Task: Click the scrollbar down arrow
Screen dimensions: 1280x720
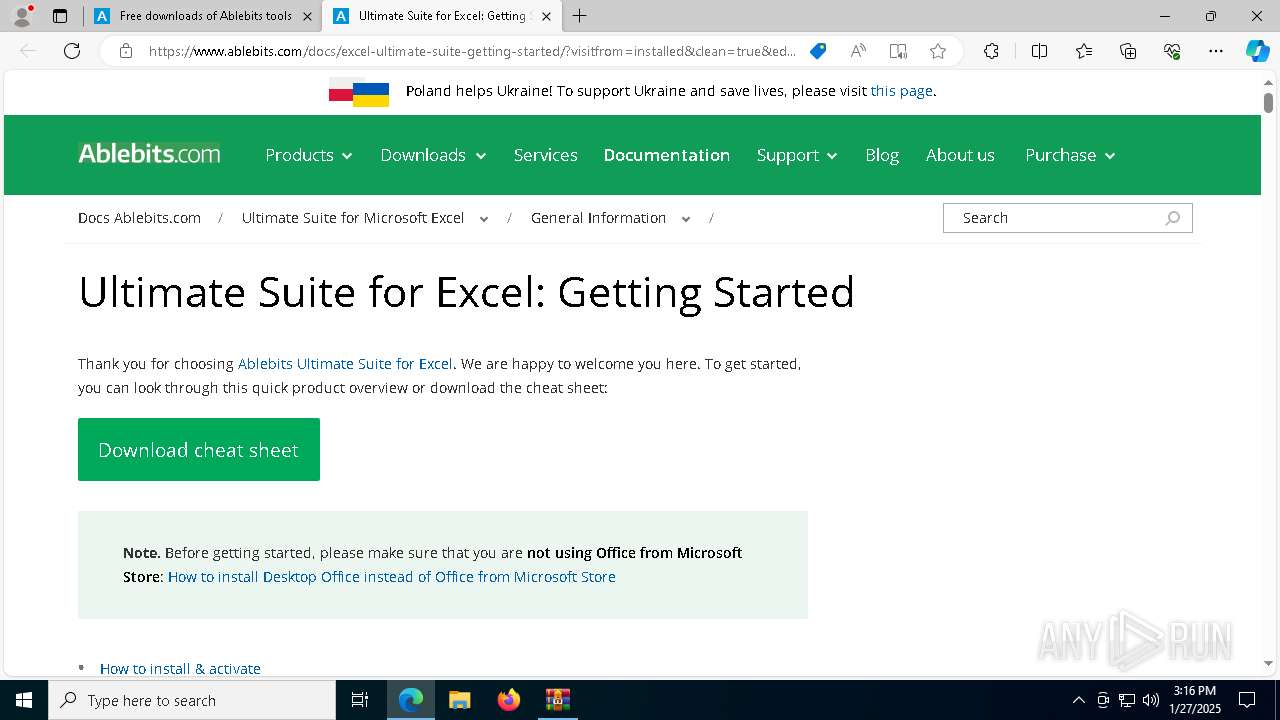Action: (x=1268, y=663)
